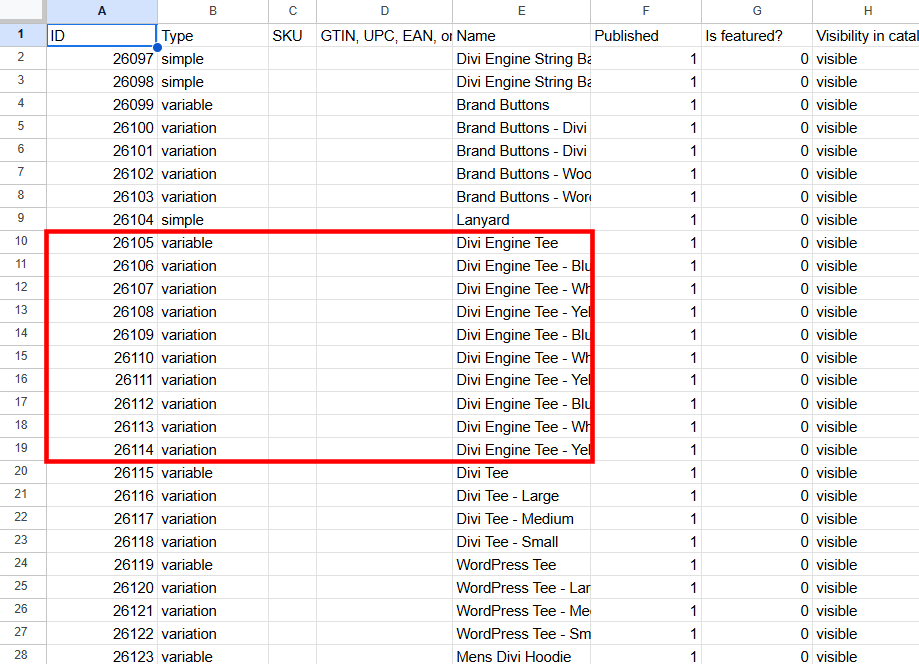Screen dimensions: 919x664
Task: Click the blue fill handle on cell A1
Action: [x=156, y=46]
